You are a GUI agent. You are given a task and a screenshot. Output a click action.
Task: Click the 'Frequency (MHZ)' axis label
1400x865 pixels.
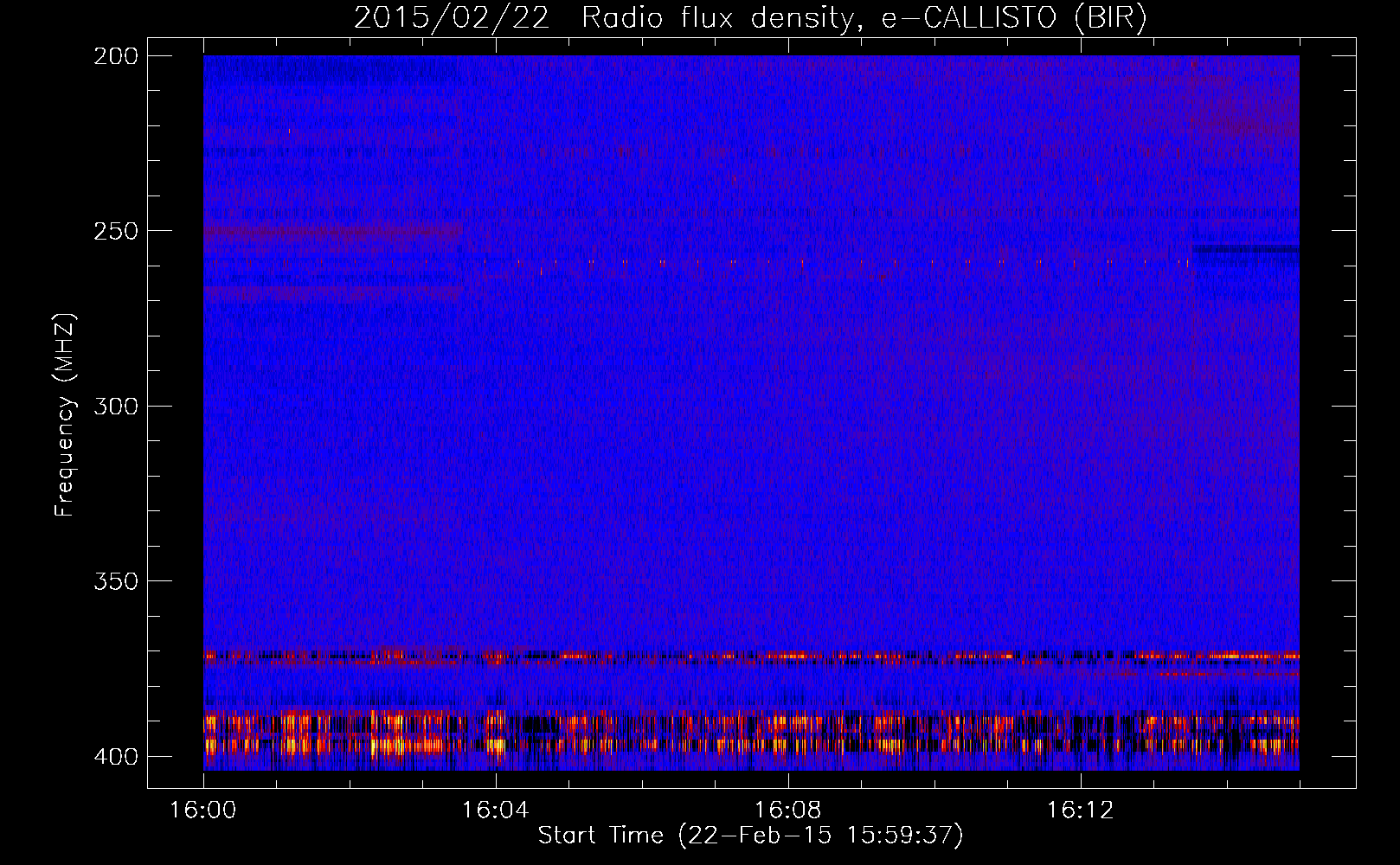click(x=65, y=414)
